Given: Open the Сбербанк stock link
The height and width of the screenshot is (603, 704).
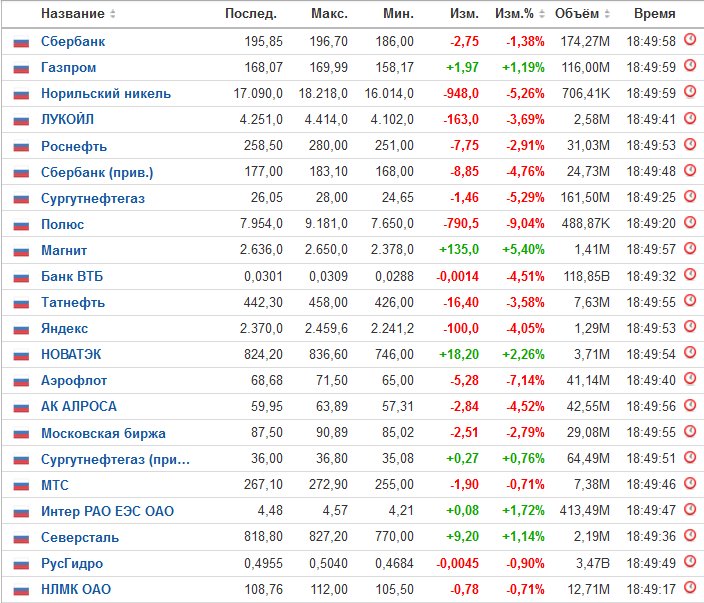Looking at the screenshot, I should (73, 42).
